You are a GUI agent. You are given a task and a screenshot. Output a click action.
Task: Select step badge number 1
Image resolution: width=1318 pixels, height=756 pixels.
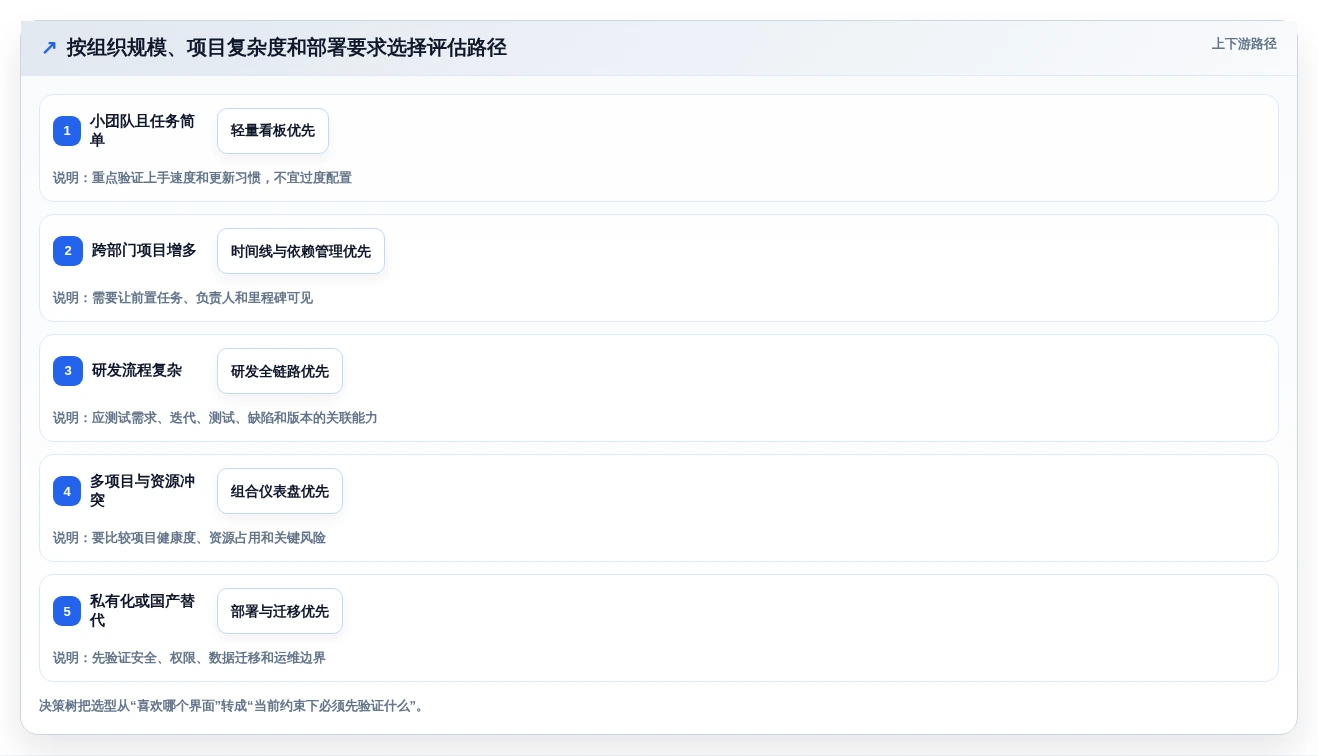click(x=67, y=131)
